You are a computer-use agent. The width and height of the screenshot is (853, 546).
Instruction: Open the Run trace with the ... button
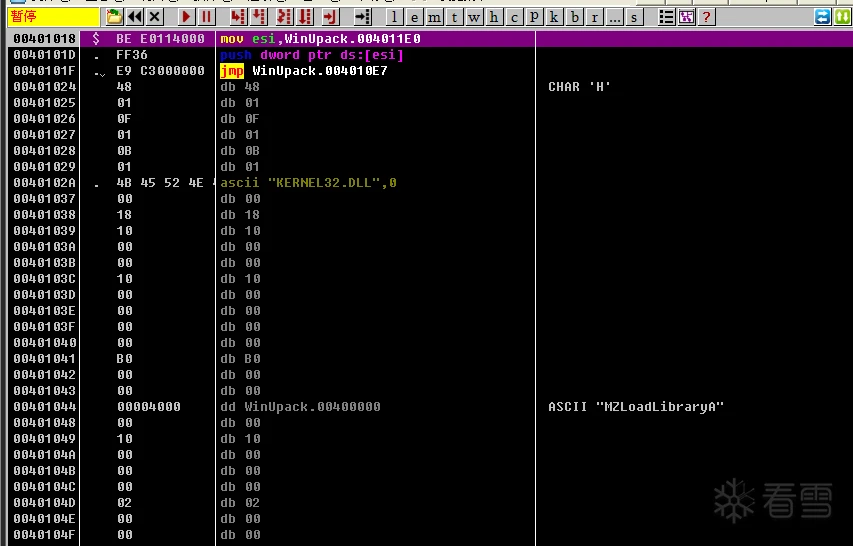(614, 17)
